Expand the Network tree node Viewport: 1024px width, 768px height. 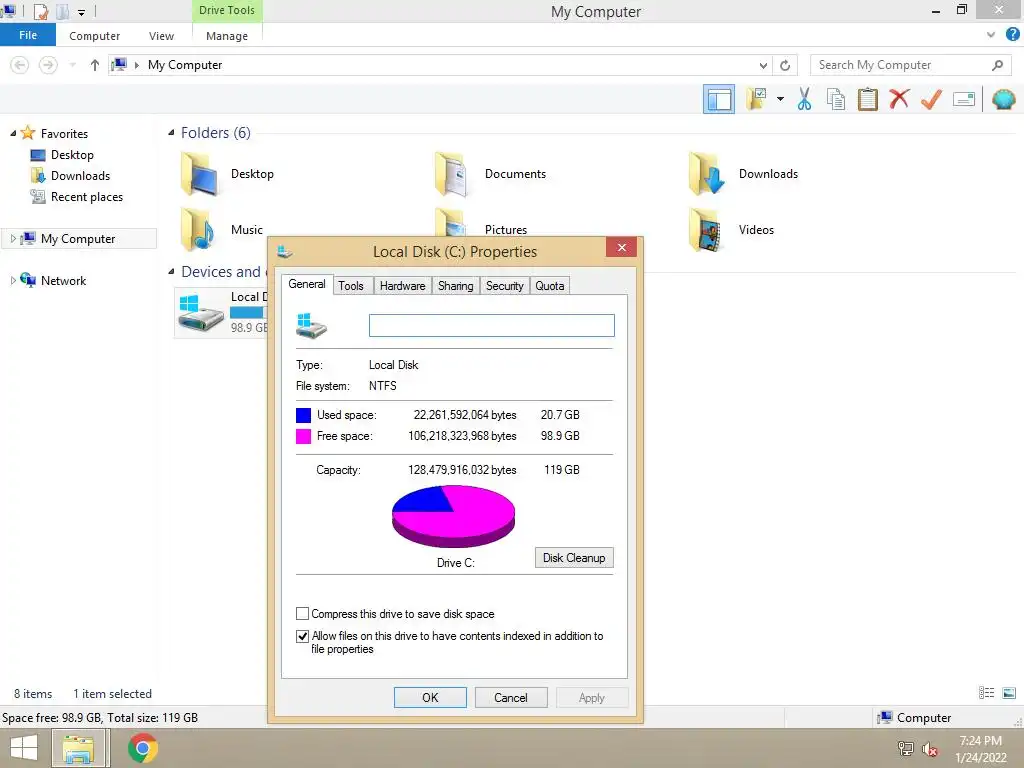point(13,281)
